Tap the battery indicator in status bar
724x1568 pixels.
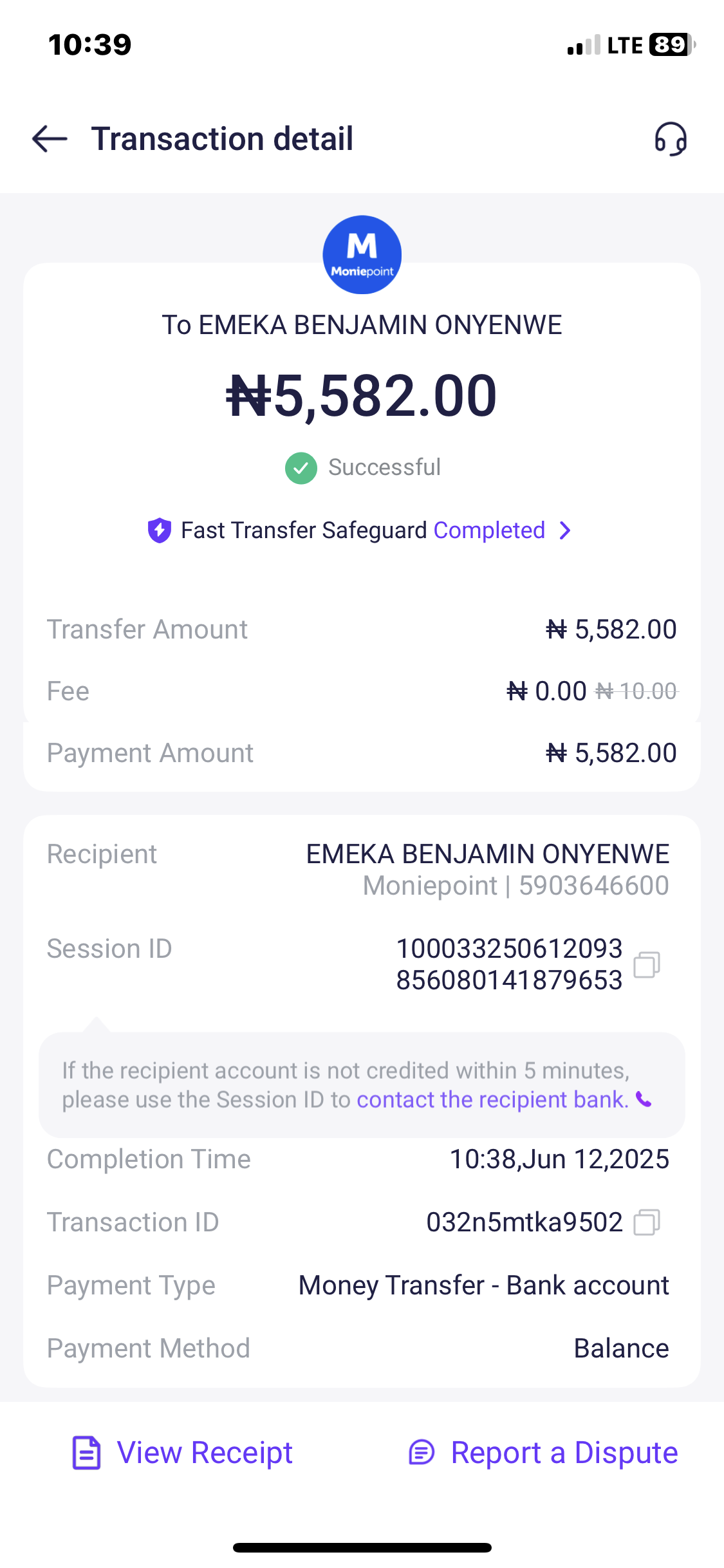pyautogui.click(x=671, y=45)
